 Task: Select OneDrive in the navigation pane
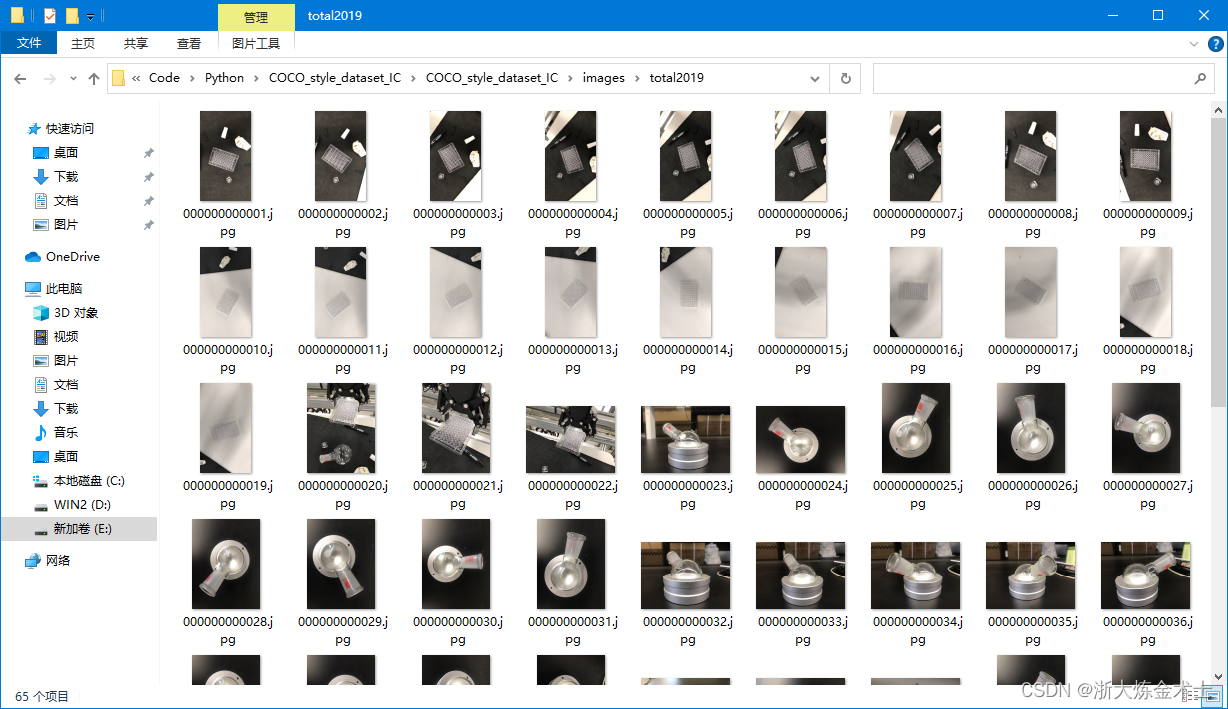coord(73,257)
